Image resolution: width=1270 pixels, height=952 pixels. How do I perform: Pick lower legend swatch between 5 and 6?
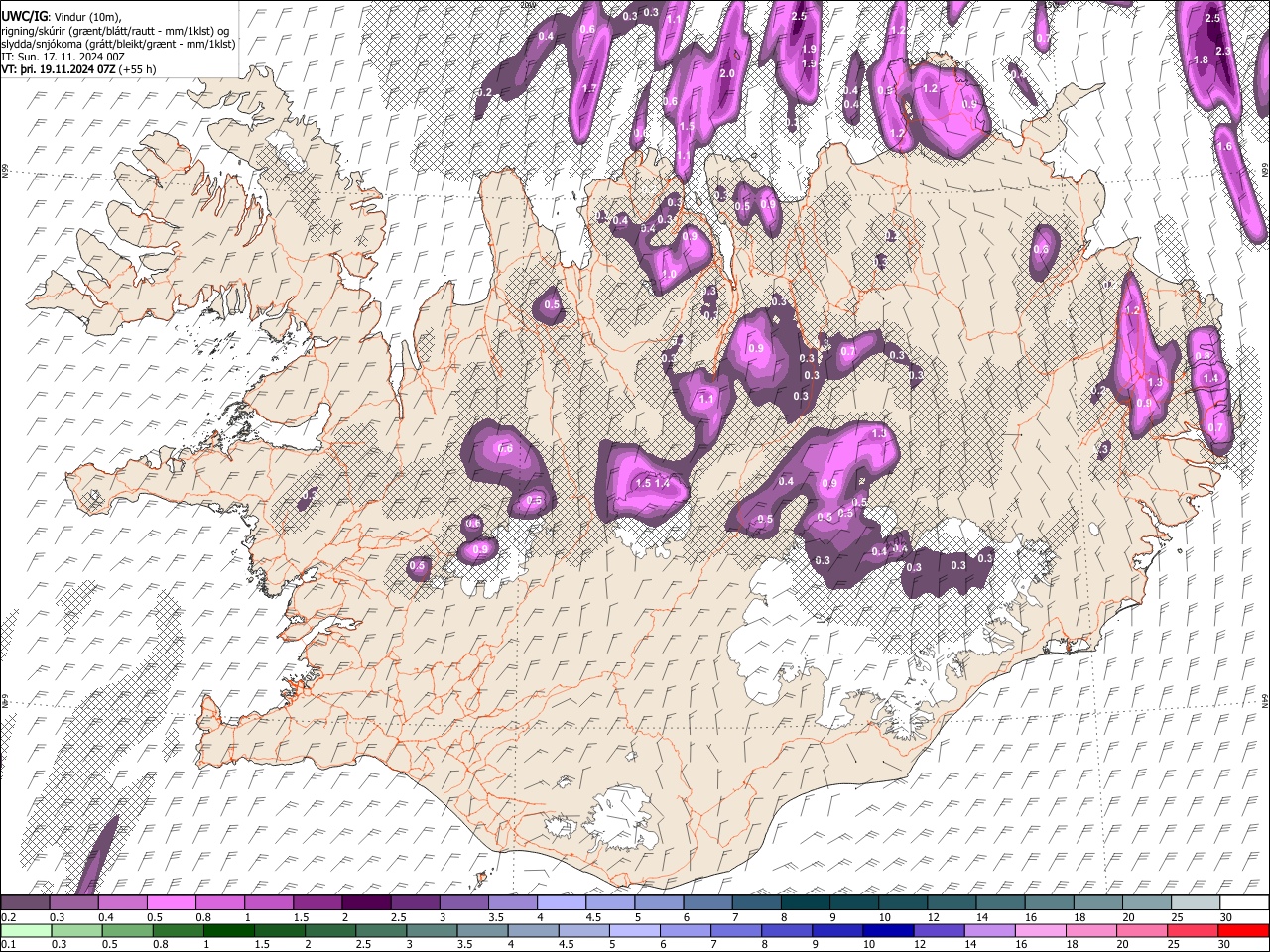[635, 930]
